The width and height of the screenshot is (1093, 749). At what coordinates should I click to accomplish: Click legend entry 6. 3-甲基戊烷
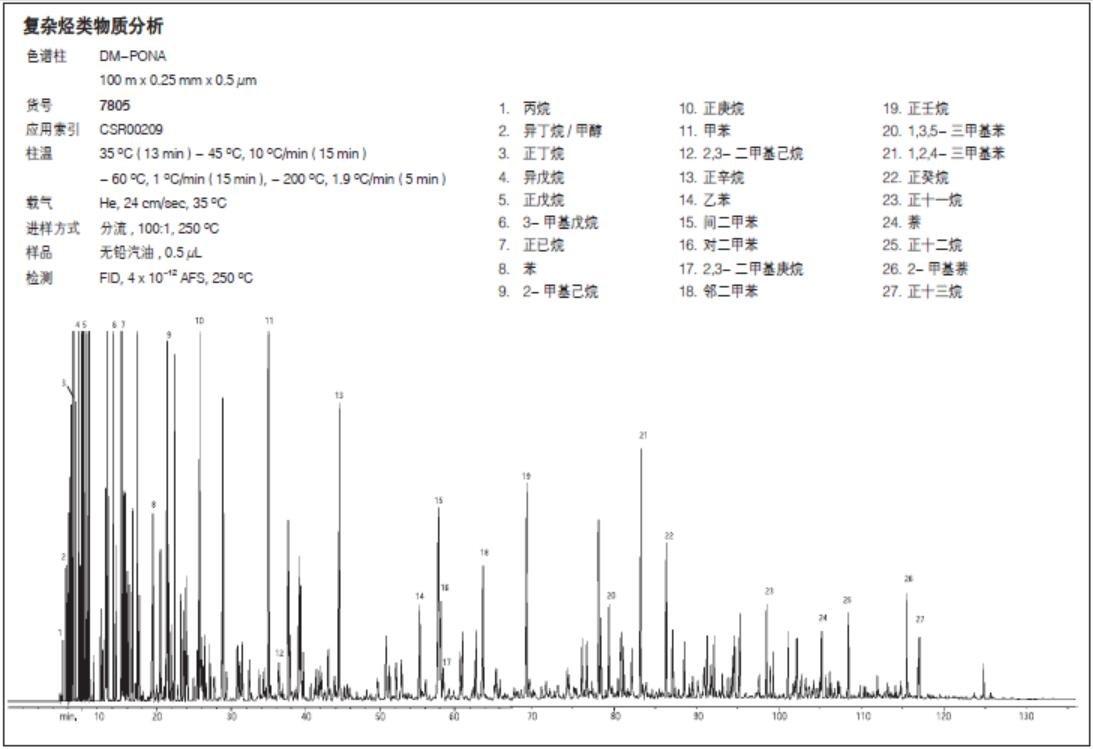click(x=548, y=222)
